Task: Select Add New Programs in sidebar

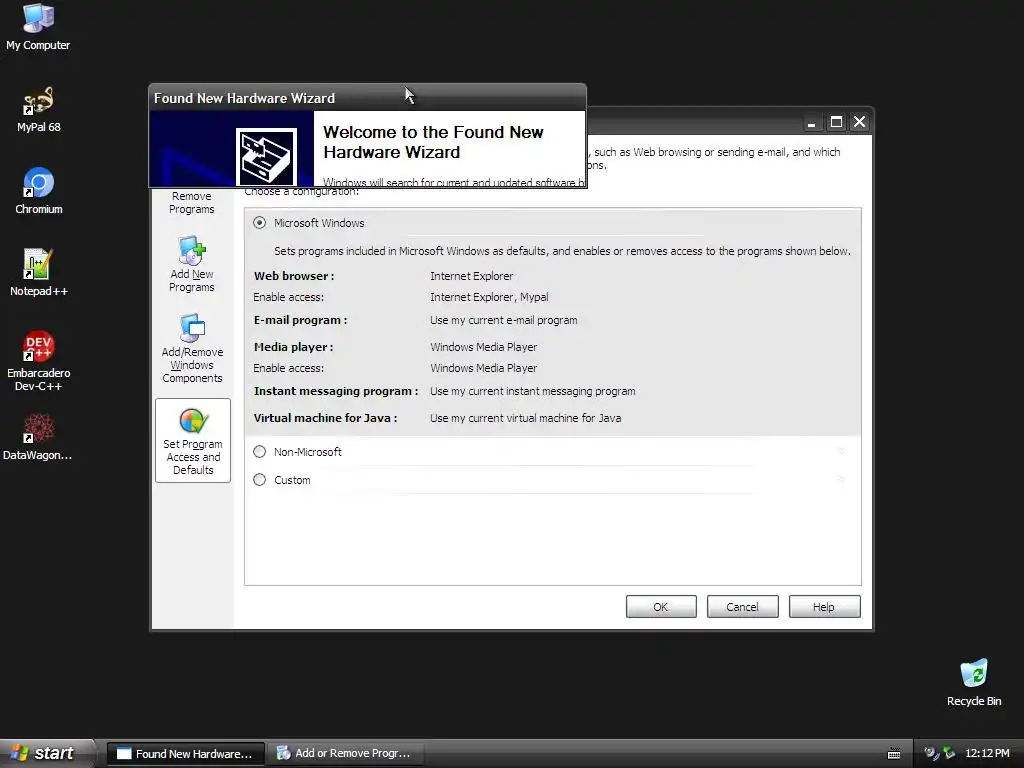Action: (191, 264)
